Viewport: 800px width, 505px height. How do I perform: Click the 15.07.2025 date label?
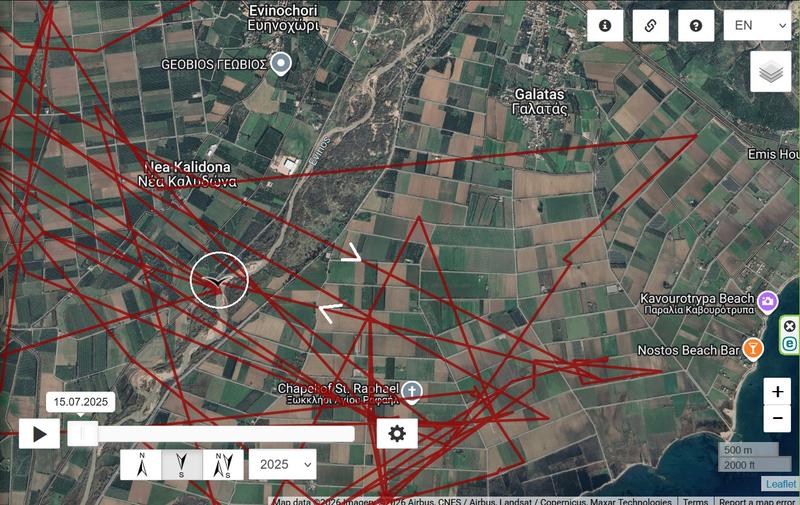coord(81,402)
